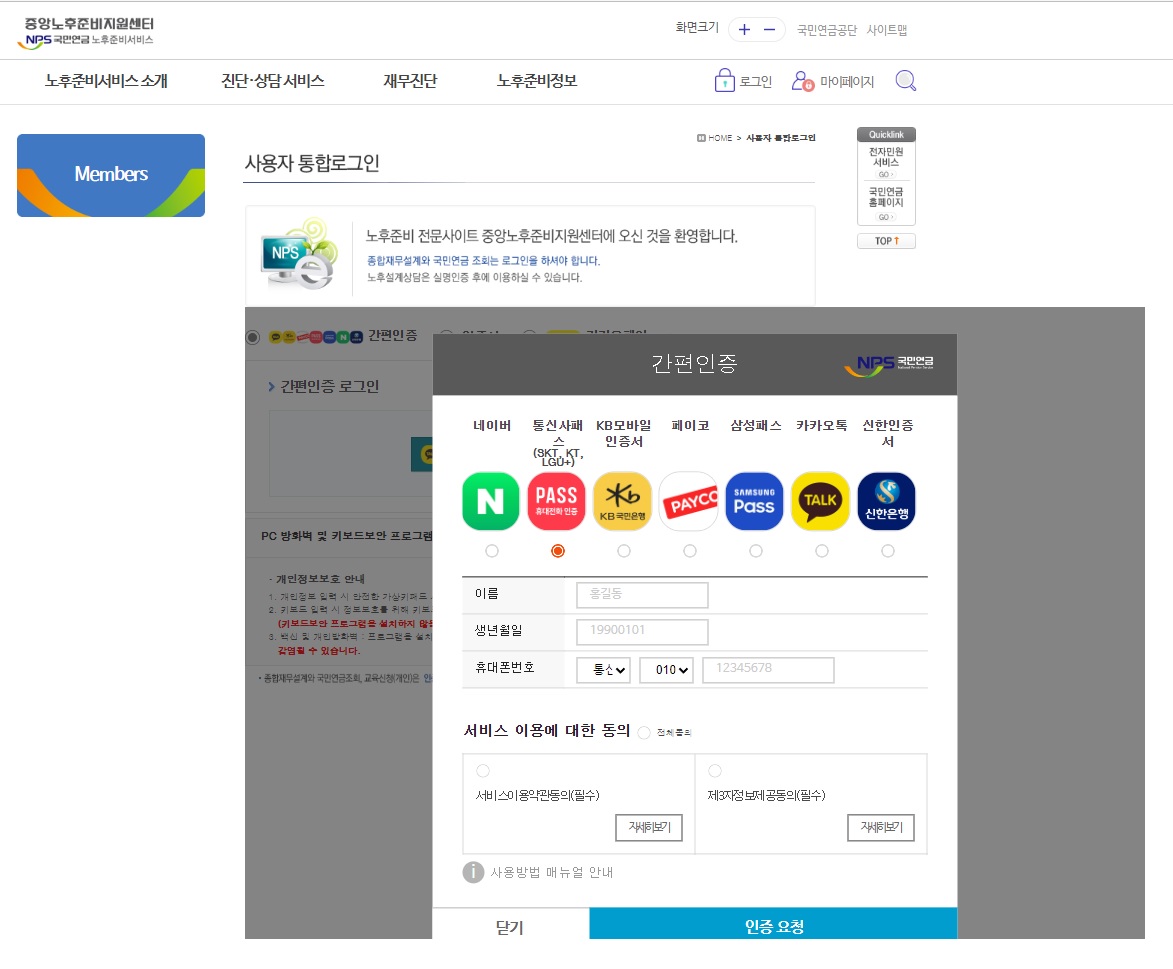Open 자세히보기 for the service terms
This screenshot has width=1173, height=969.
pos(648,827)
